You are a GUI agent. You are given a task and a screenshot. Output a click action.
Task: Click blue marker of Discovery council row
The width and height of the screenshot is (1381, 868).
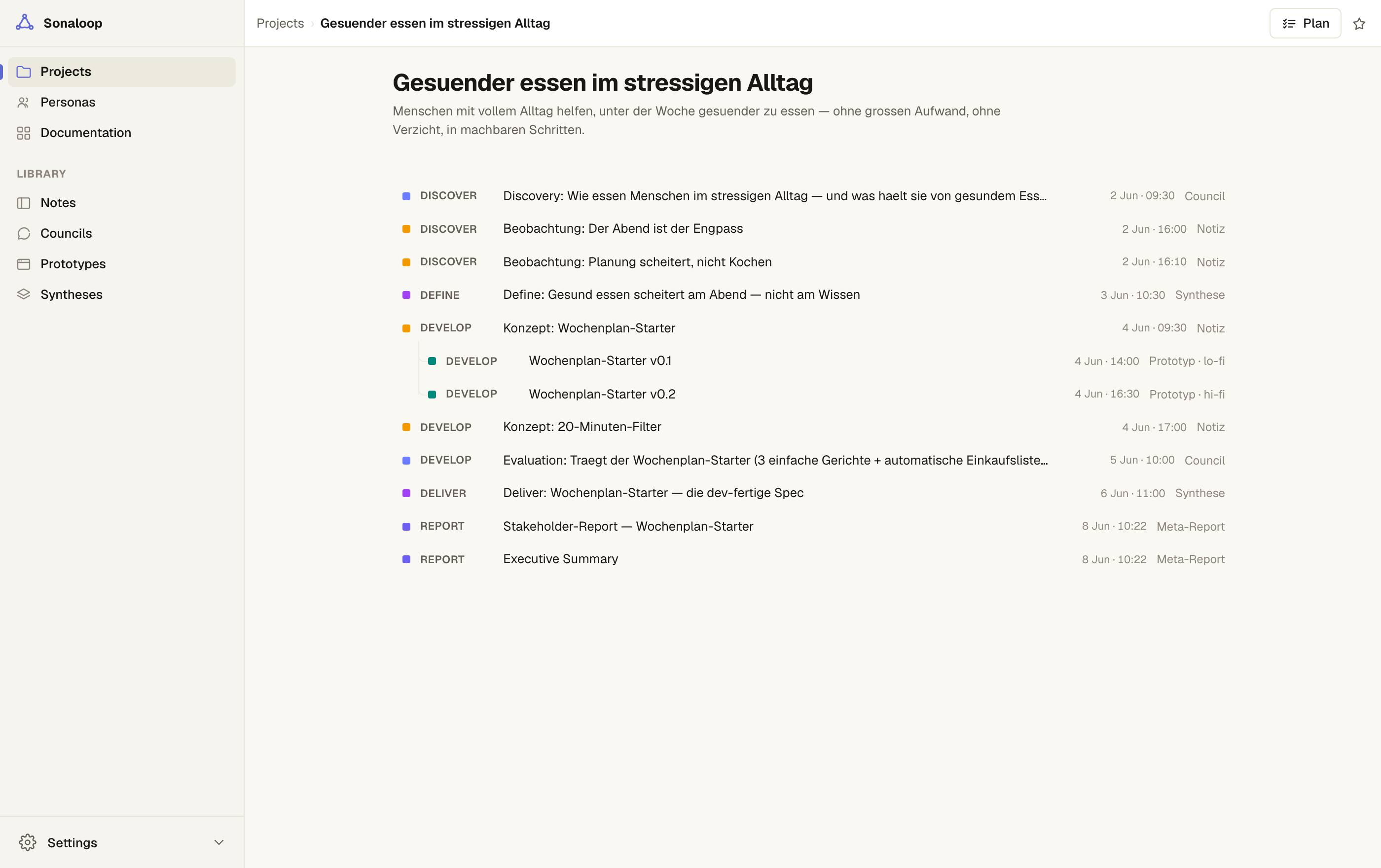[406, 196]
